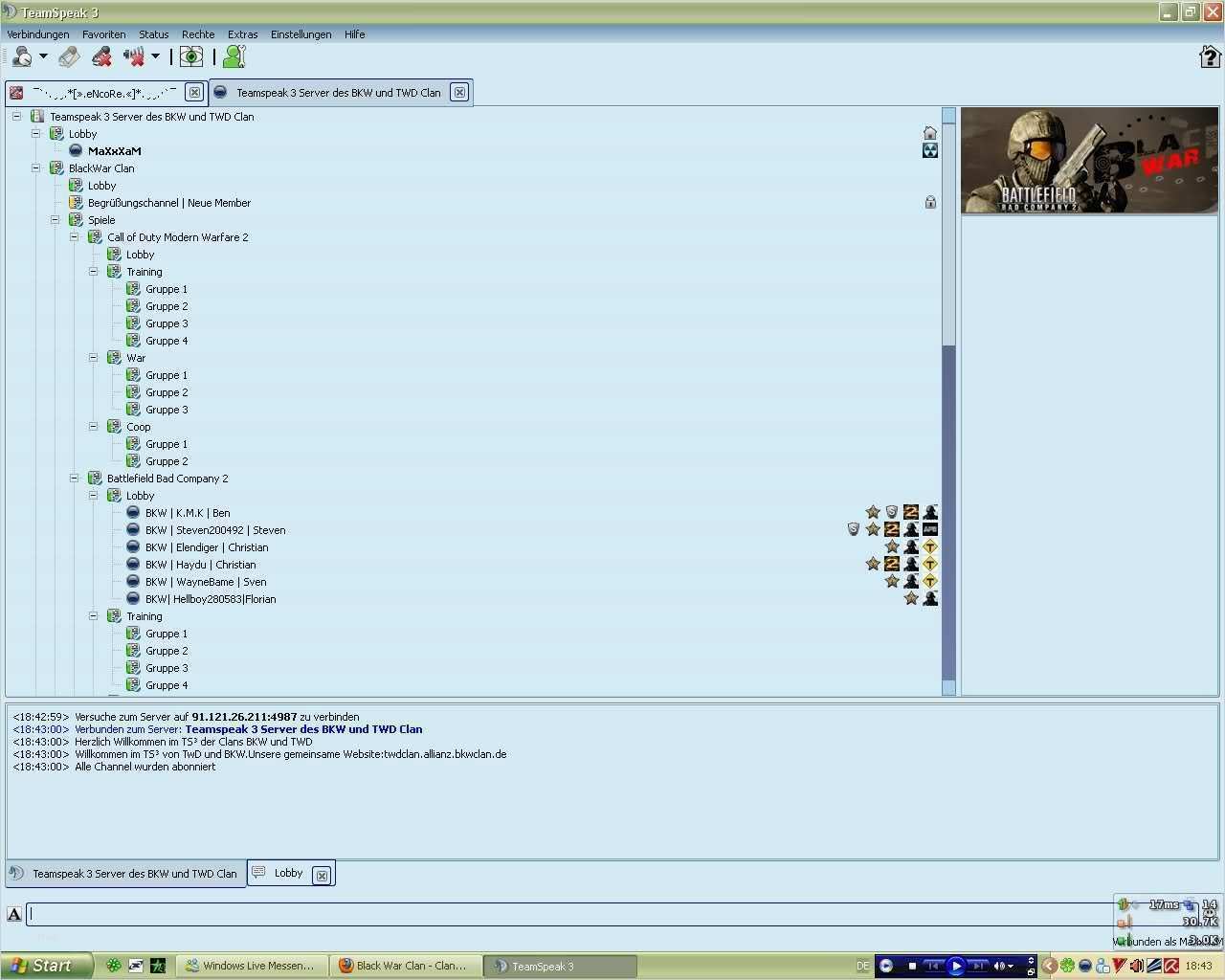Open the Verbindungen menu
Viewport: 1225px width, 980px height.
tap(38, 34)
